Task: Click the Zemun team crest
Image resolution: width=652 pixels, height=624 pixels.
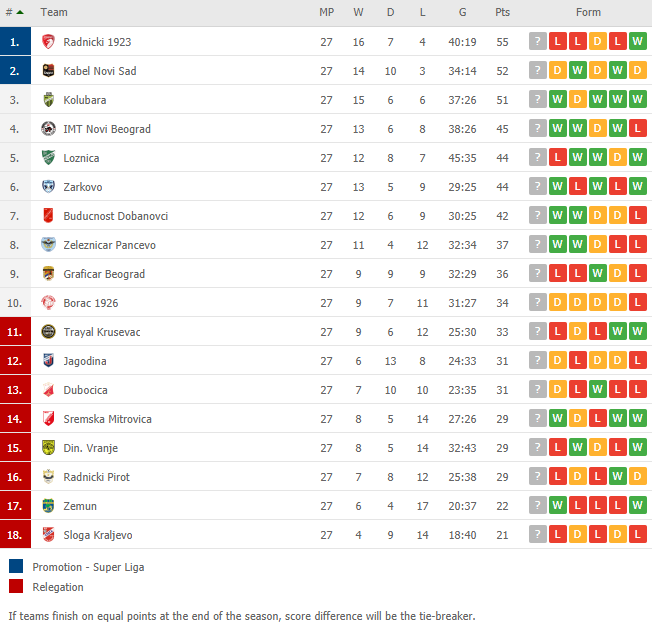Action: (x=48, y=506)
